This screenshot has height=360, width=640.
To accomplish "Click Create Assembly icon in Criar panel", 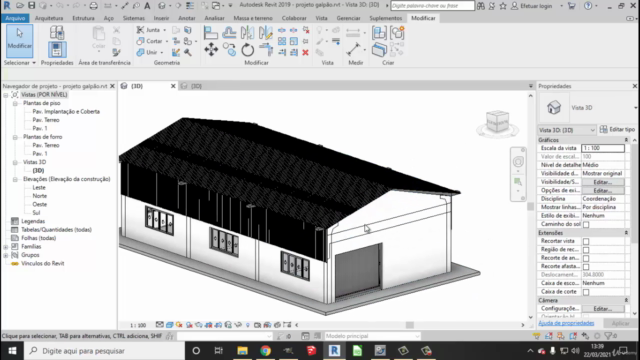I will coord(379,33).
